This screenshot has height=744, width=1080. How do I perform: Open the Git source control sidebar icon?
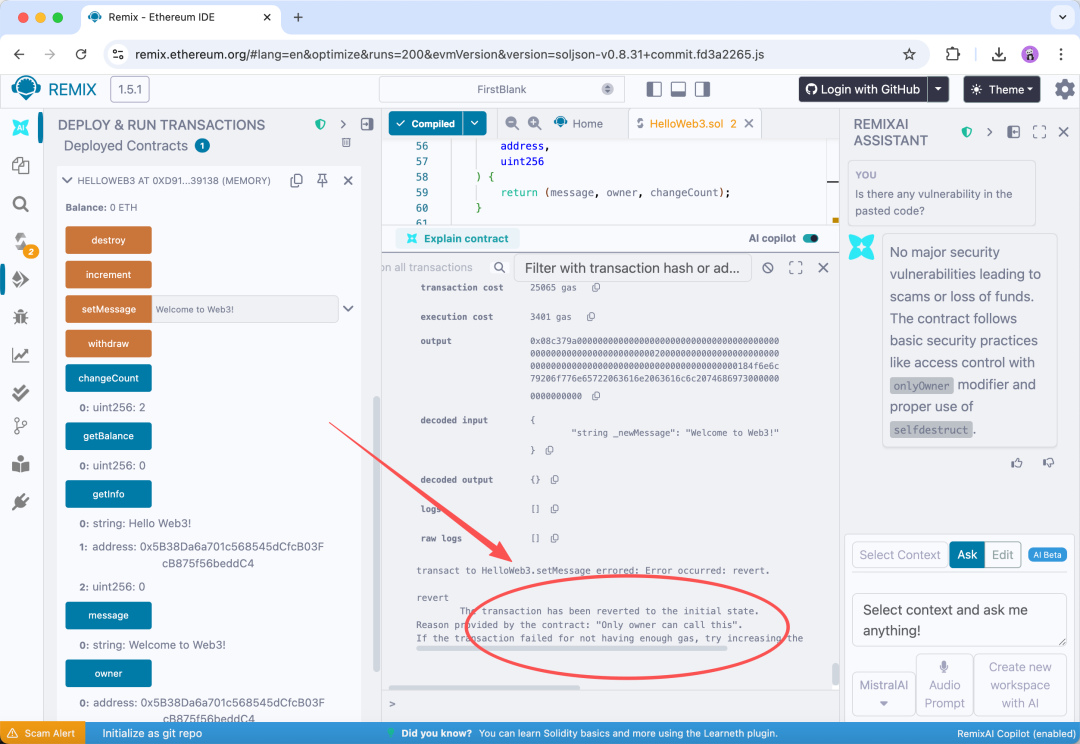click(x=21, y=426)
